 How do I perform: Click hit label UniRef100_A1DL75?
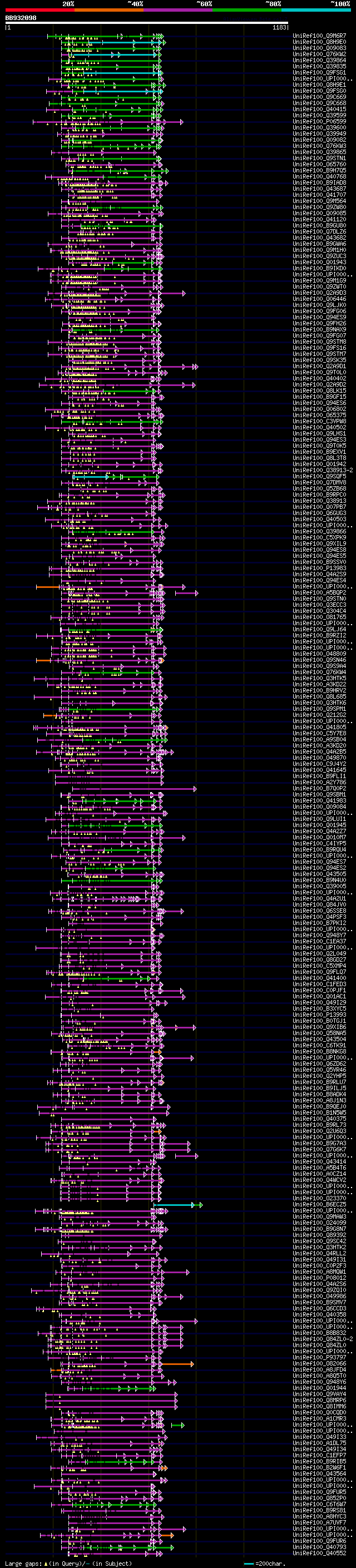(x=319, y=1443)
